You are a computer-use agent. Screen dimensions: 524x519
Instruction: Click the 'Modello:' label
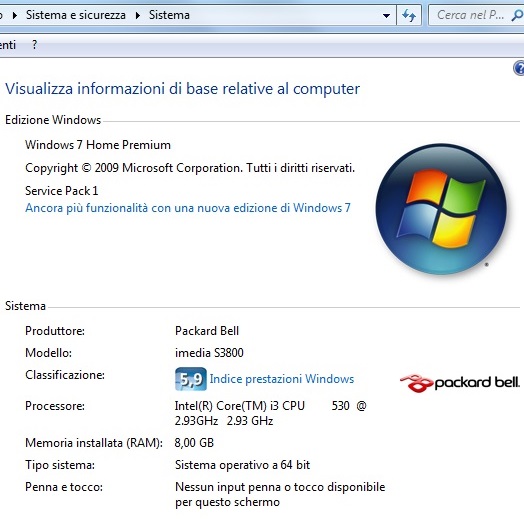(48, 353)
